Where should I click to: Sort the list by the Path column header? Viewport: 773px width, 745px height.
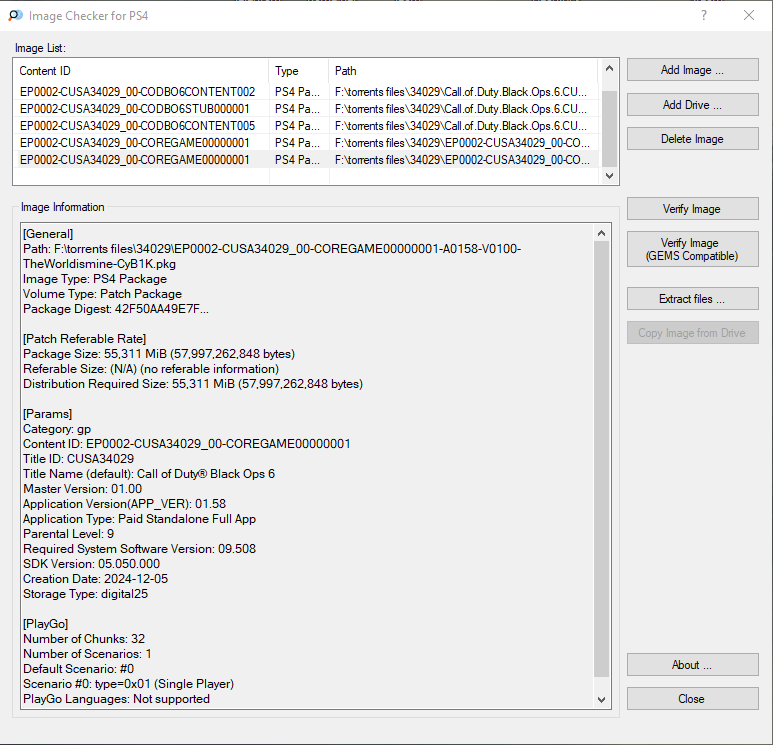point(463,71)
